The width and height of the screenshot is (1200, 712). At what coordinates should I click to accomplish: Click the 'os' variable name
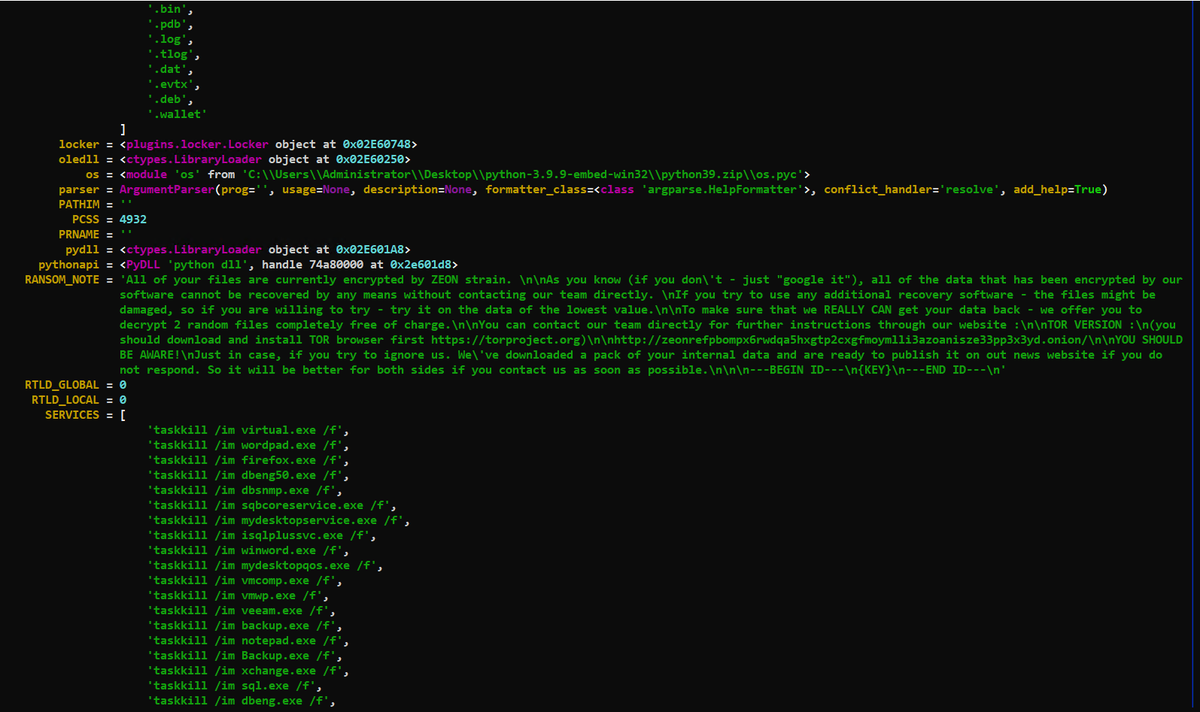(93, 174)
